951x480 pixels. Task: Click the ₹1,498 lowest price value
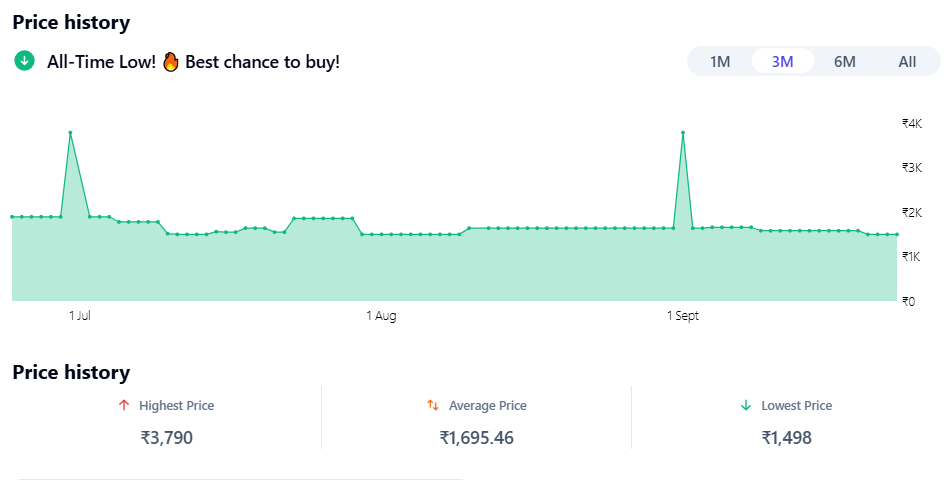786,438
